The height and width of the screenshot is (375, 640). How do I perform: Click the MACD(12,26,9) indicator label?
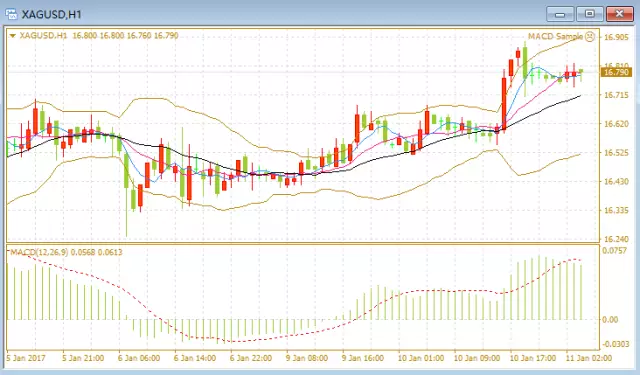click(x=39, y=252)
